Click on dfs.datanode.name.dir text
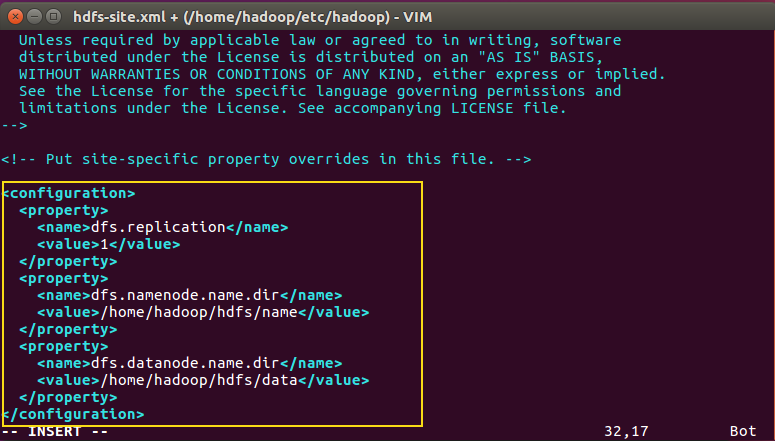 click(x=183, y=363)
